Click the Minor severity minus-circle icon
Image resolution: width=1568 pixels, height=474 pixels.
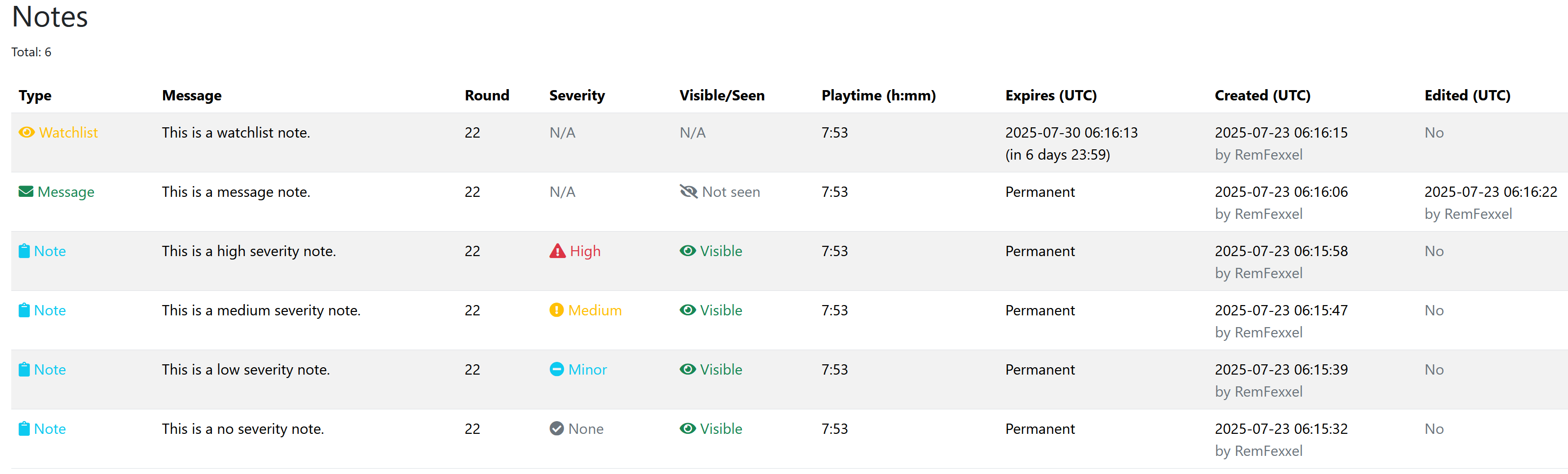(556, 369)
